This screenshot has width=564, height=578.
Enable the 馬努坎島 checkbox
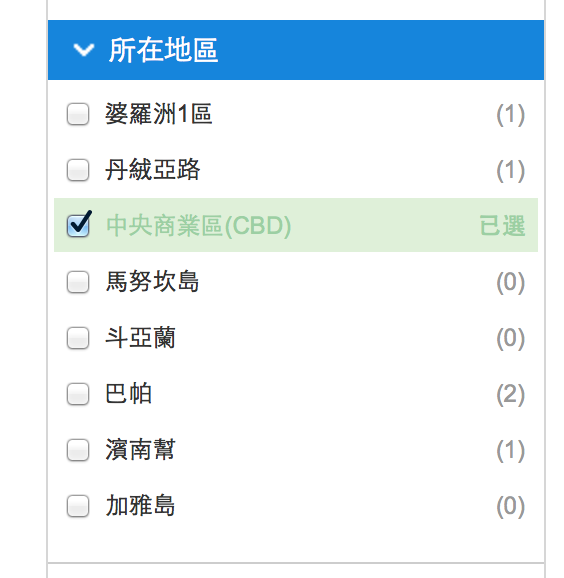(78, 282)
